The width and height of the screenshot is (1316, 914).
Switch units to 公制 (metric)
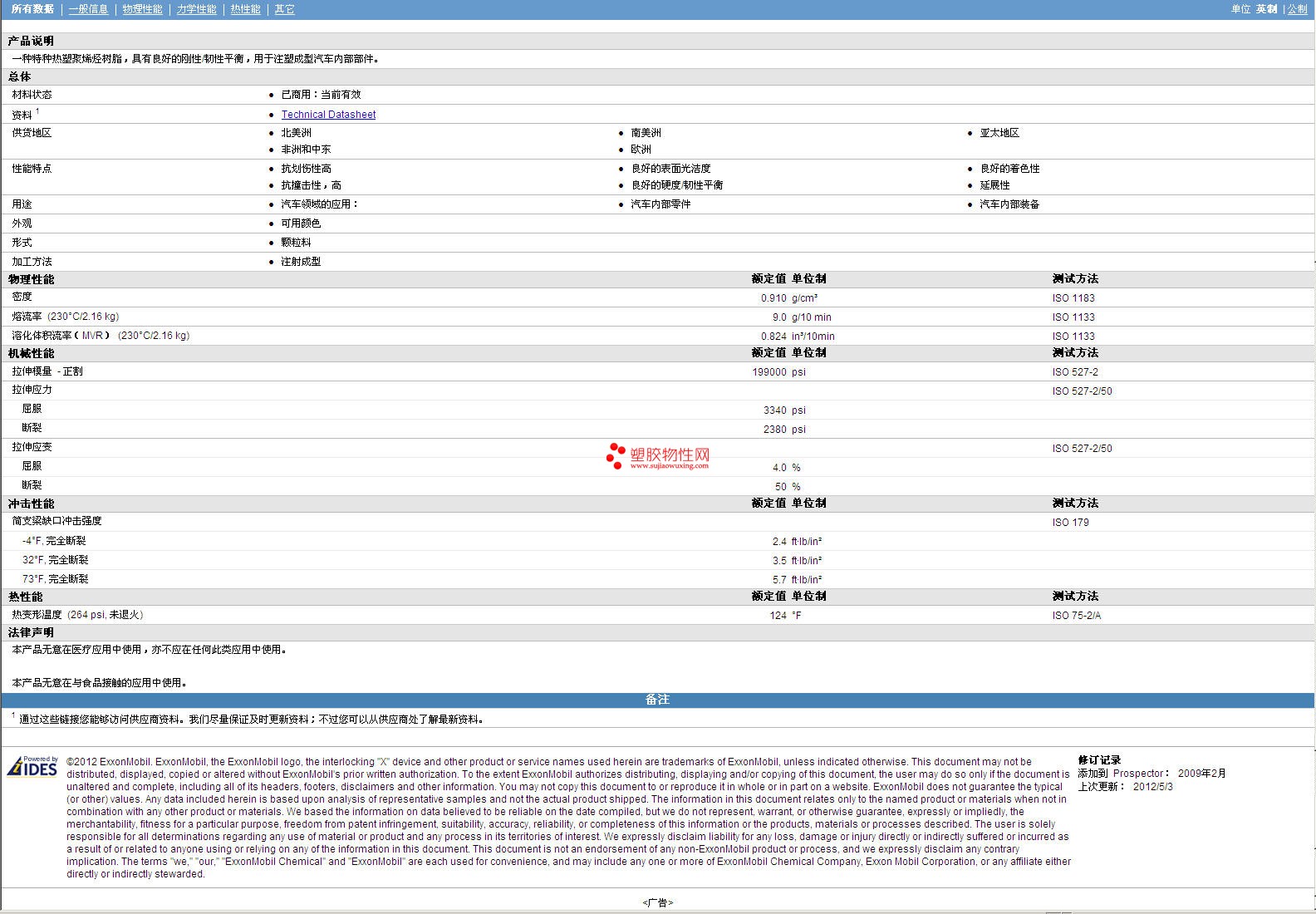(x=1297, y=9)
